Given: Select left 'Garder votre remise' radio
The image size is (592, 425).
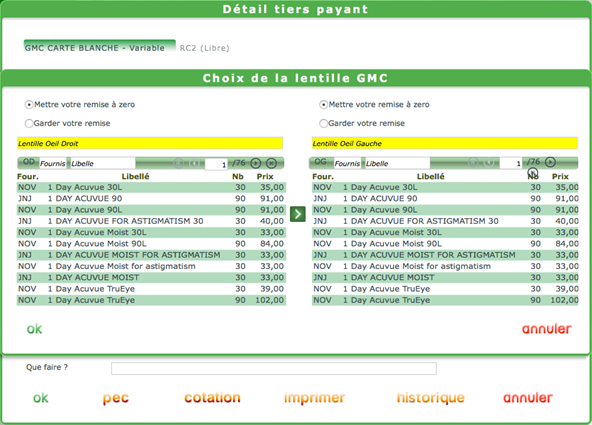Looking at the screenshot, I should pos(29,123).
